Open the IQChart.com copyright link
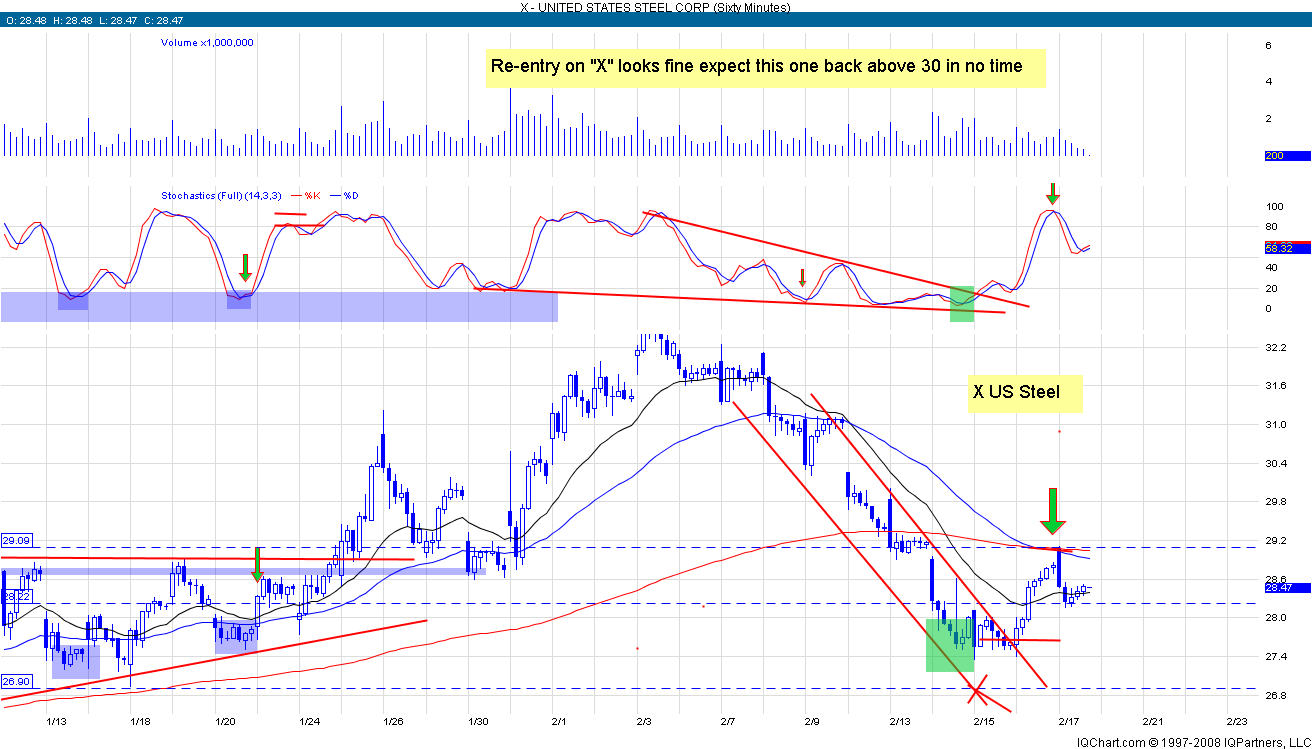The height and width of the screenshot is (749, 1312). [1192, 741]
